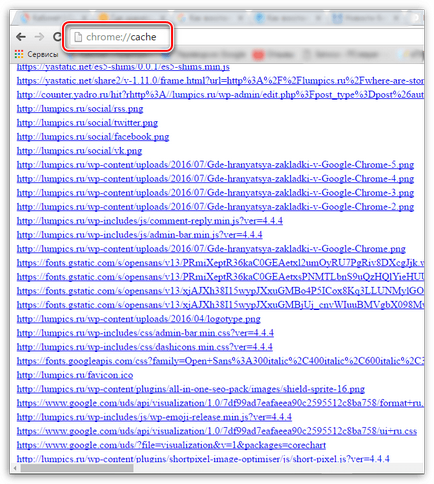Screen dimensions: 434x484
Task: Open the Google-Chrome-5.png cache link
Action: coord(215,165)
